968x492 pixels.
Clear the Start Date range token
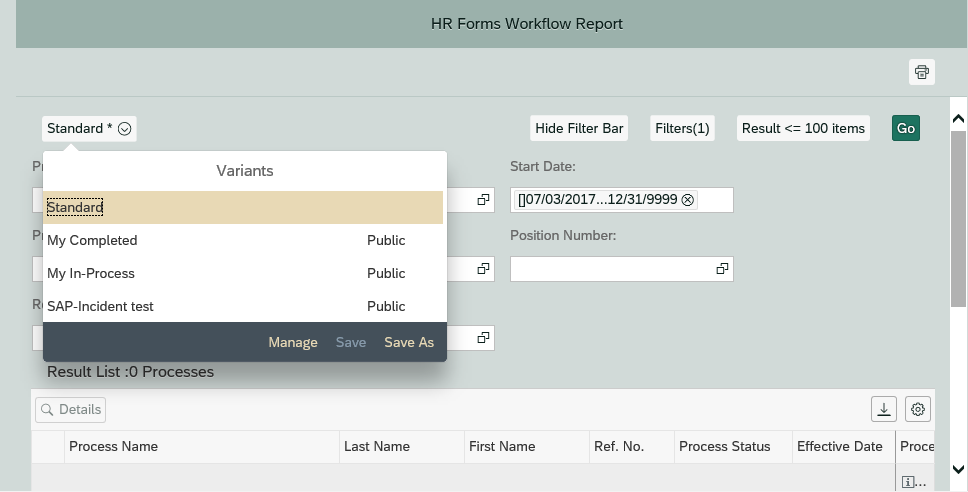[687, 200]
